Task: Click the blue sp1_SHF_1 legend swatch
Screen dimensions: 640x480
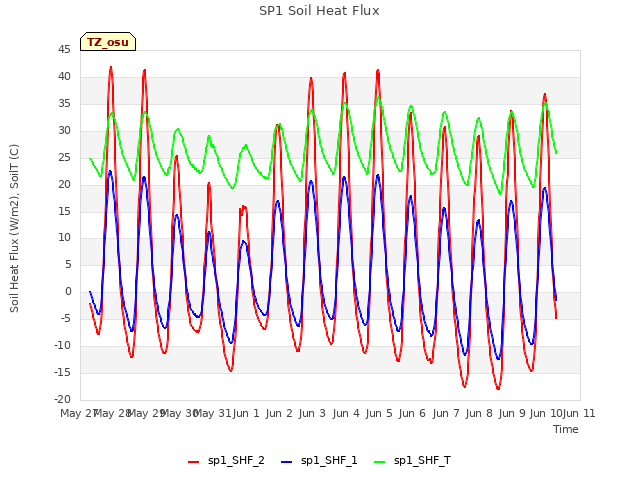Action: click(287, 462)
